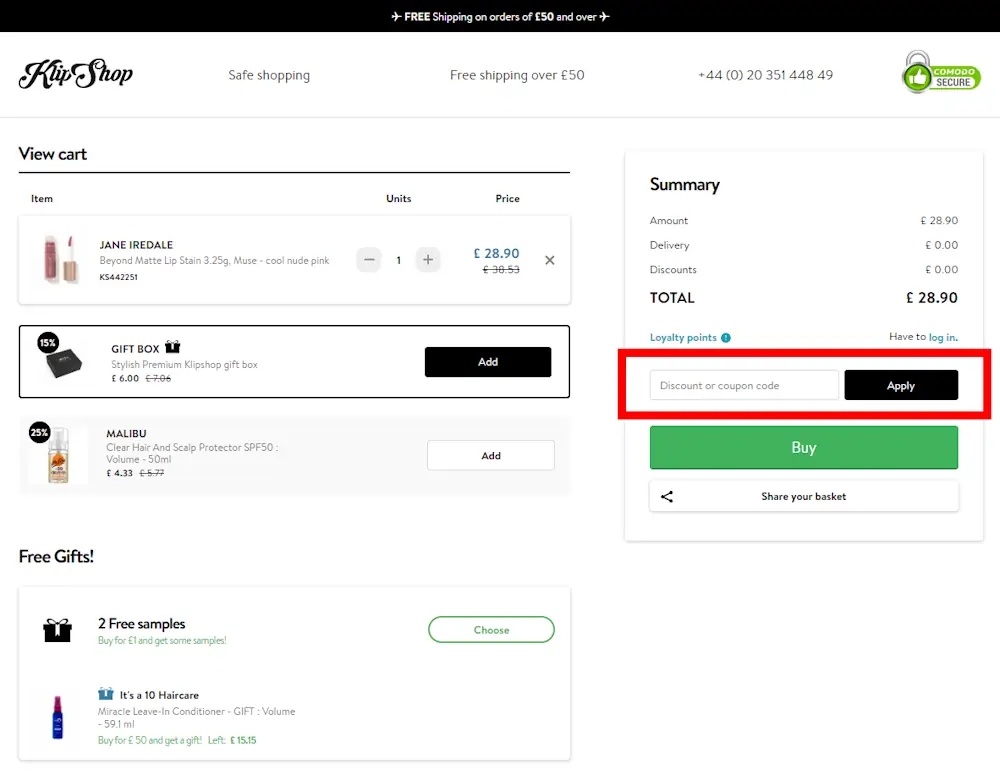The height and width of the screenshot is (775, 1000).
Task: Click the quantity value 1
Action: pyautogui.click(x=399, y=260)
